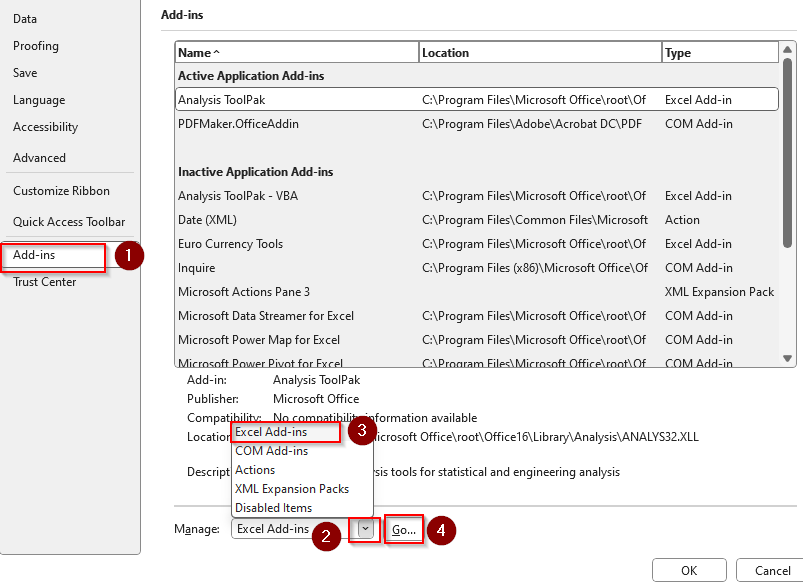Expand the Manage dropdown arrow

[x=365, y=530]
